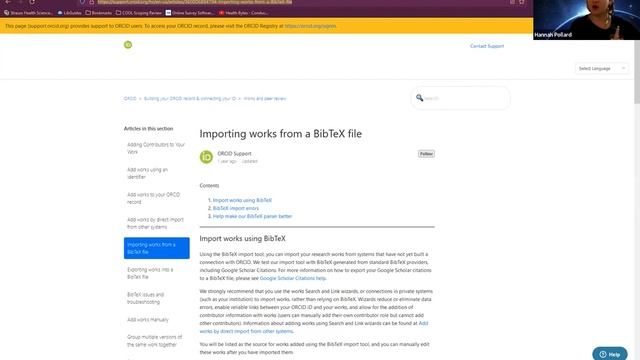The width and height of the screenshot is (640, 360).
Task: Open 'Google Scholar Citations help' link
Action: (x=293, y=278)
